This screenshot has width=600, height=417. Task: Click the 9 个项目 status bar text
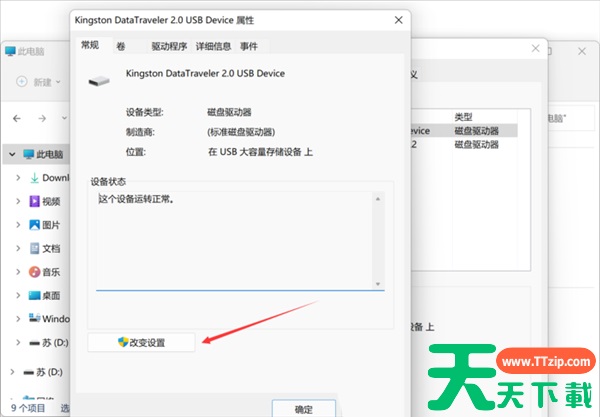(28, 408)
